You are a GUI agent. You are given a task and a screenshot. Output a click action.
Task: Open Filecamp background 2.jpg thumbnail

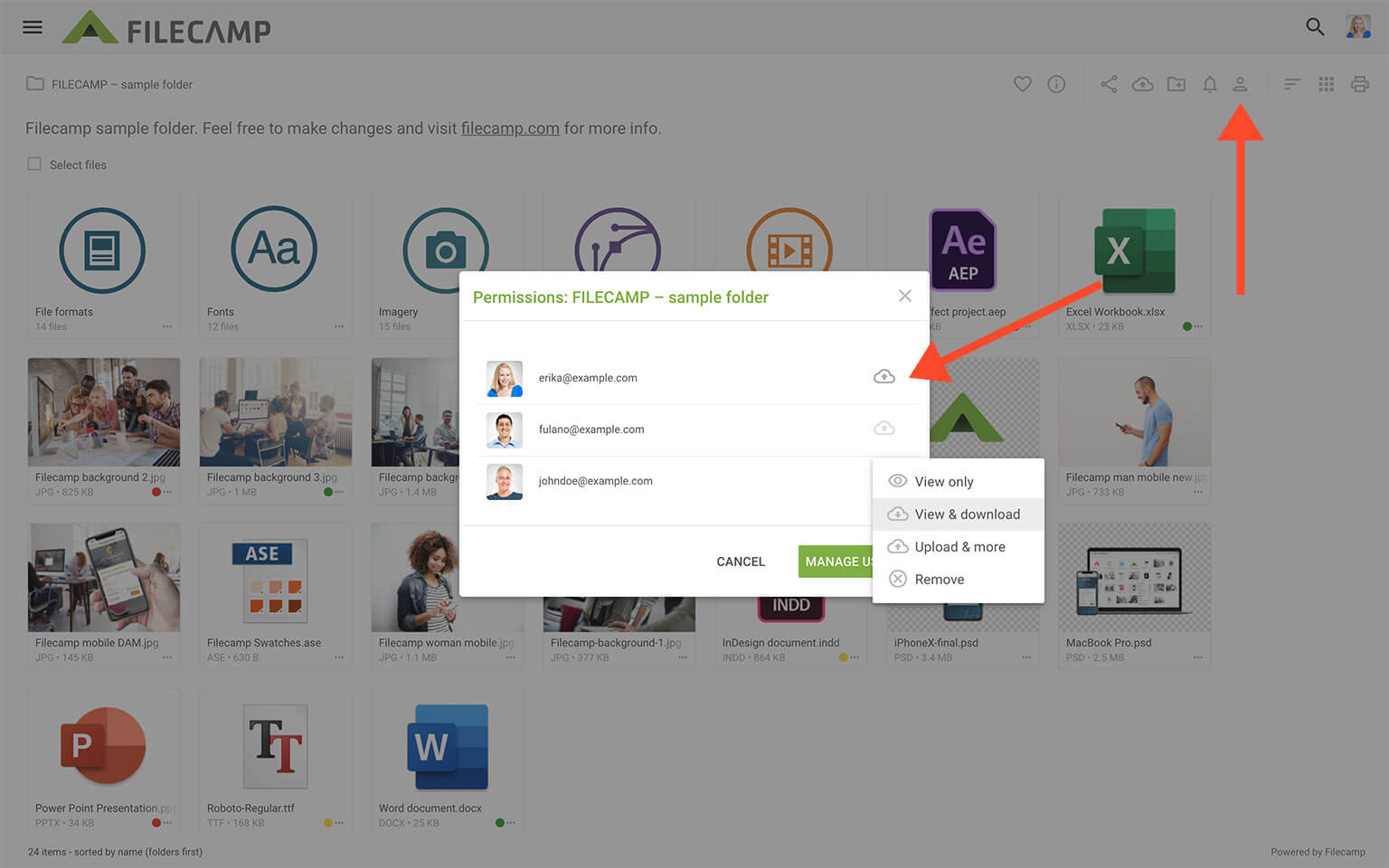pos(103,412)
